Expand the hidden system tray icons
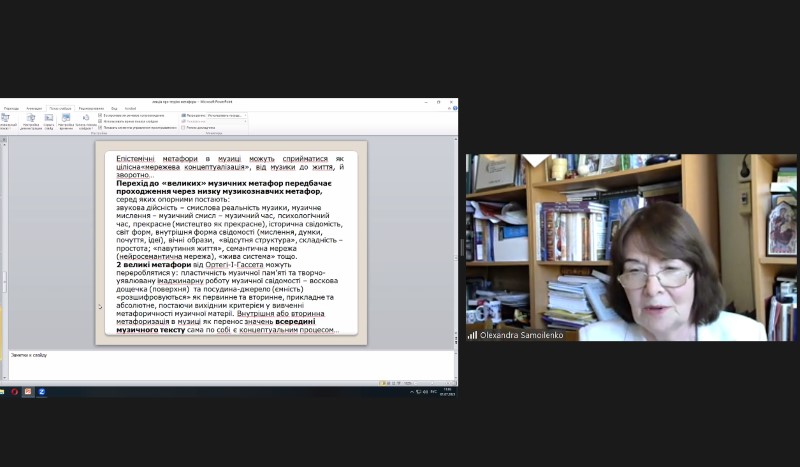The image size is (800, 467). (411, 392)
